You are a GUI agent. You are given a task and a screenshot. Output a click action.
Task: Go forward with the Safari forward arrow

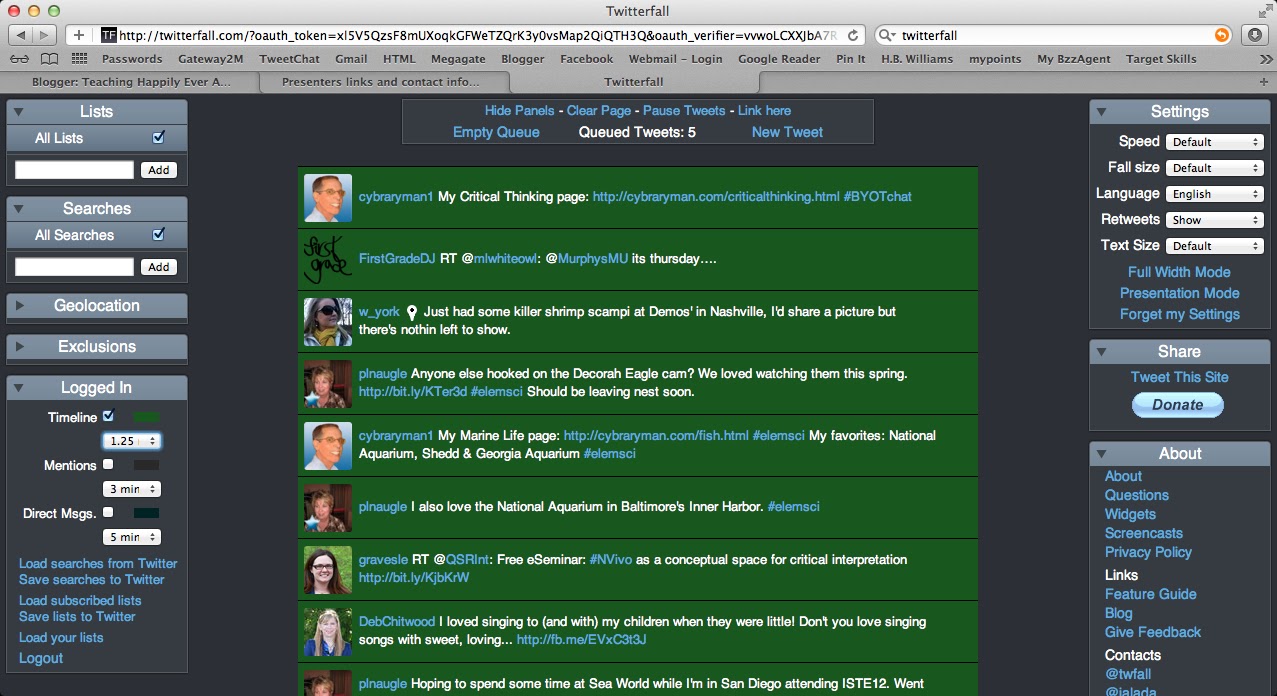click(45, 35)
